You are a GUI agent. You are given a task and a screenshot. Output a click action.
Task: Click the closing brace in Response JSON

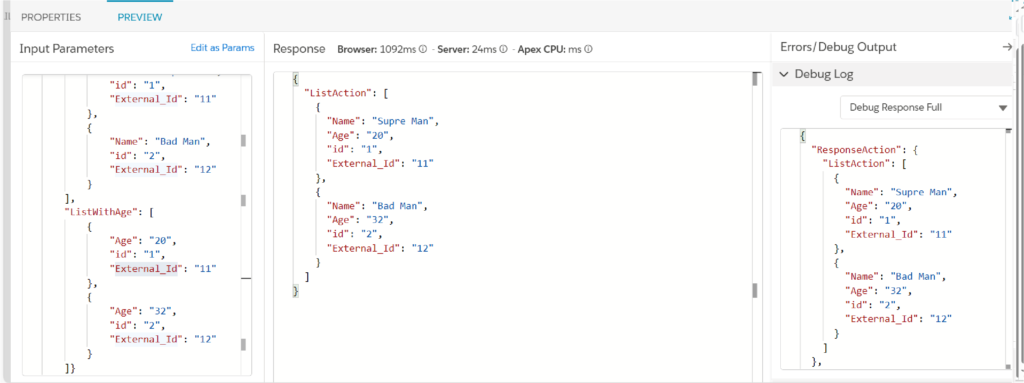[x=295, y=291]
